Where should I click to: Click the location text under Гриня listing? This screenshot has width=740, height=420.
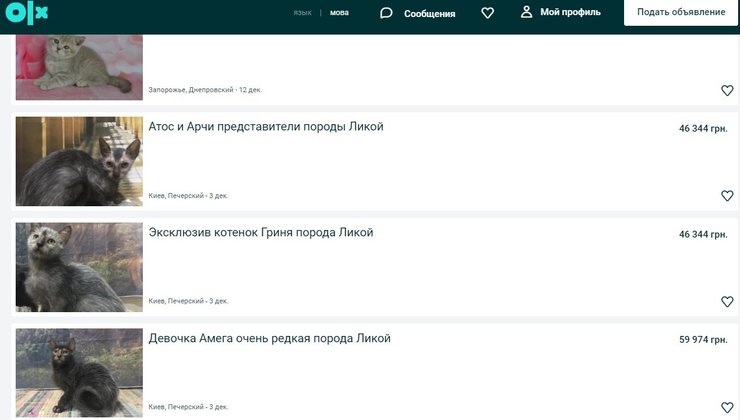pos(188,301)
